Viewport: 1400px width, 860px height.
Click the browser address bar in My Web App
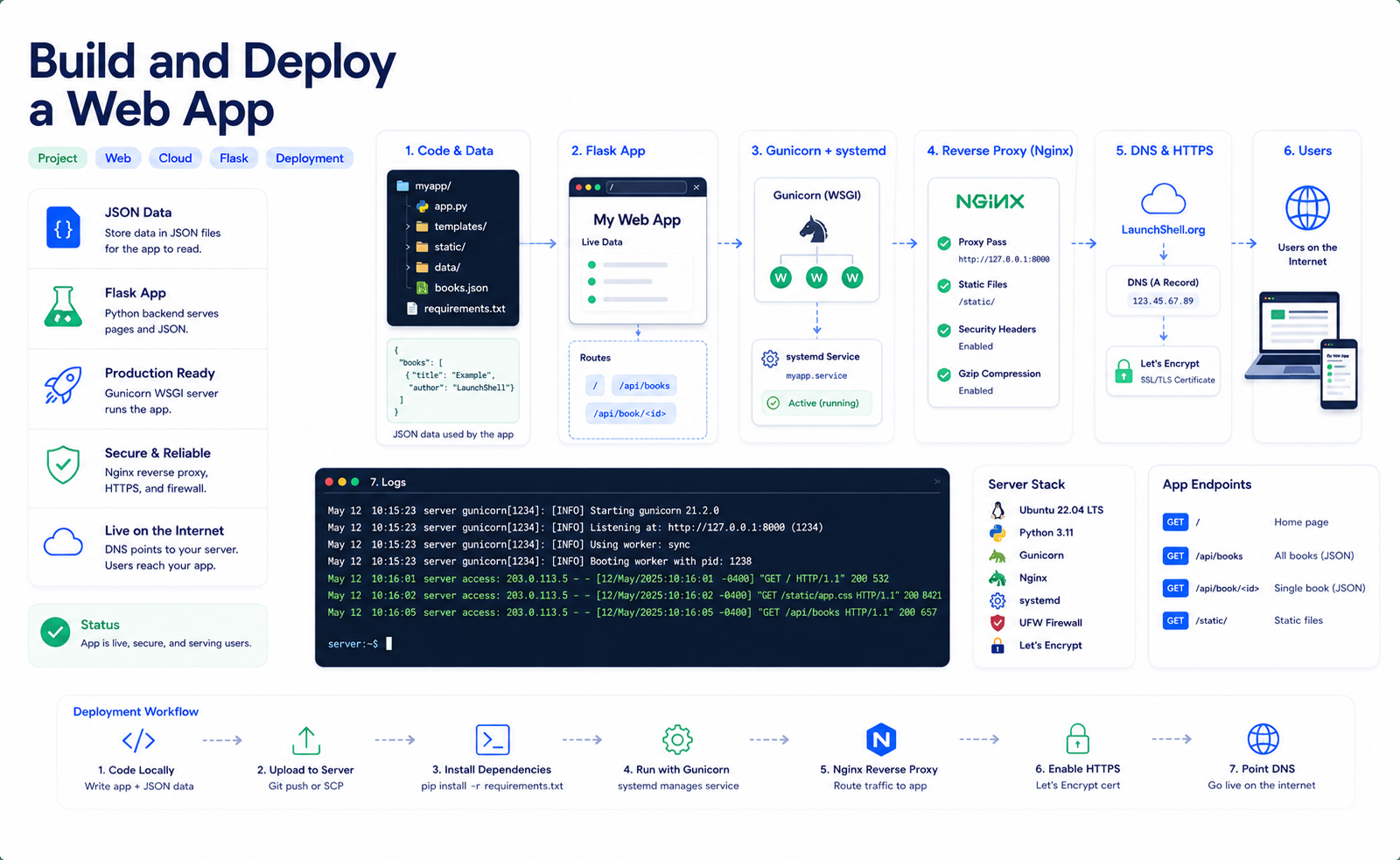click(647, 187)
